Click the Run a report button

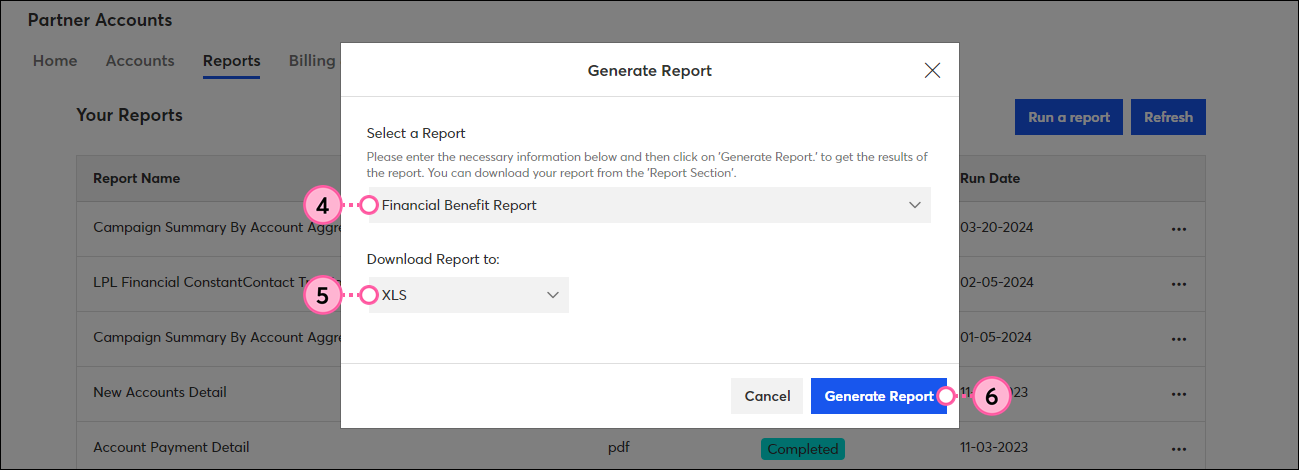click(x=1069, y=117)
